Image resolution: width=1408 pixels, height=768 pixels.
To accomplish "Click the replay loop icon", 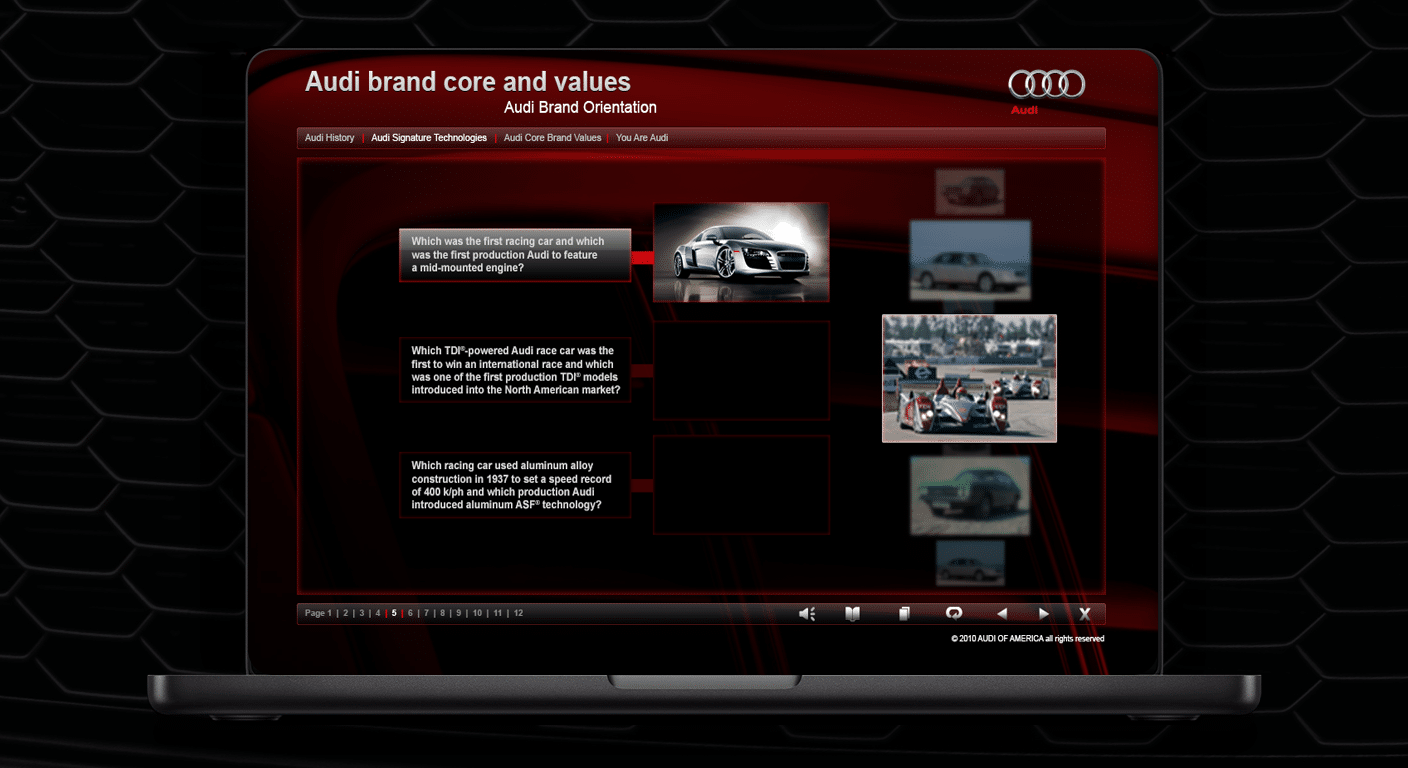I will click(x=953, y=614).
